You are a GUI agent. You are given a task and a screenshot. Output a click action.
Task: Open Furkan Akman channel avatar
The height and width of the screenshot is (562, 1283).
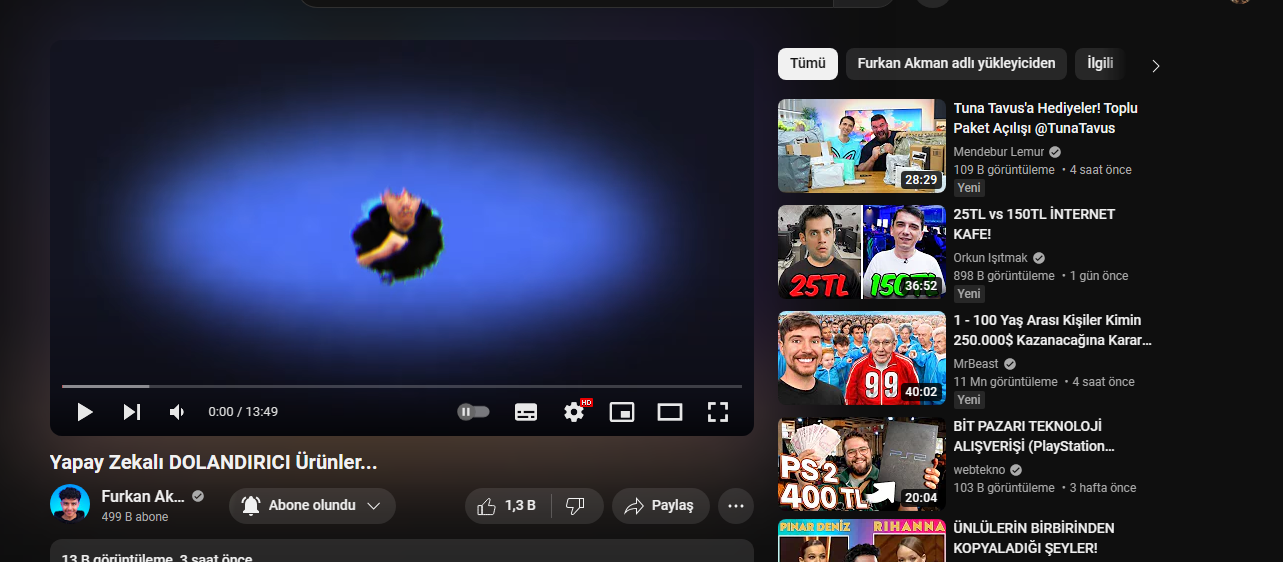click(x=70, y=504)
